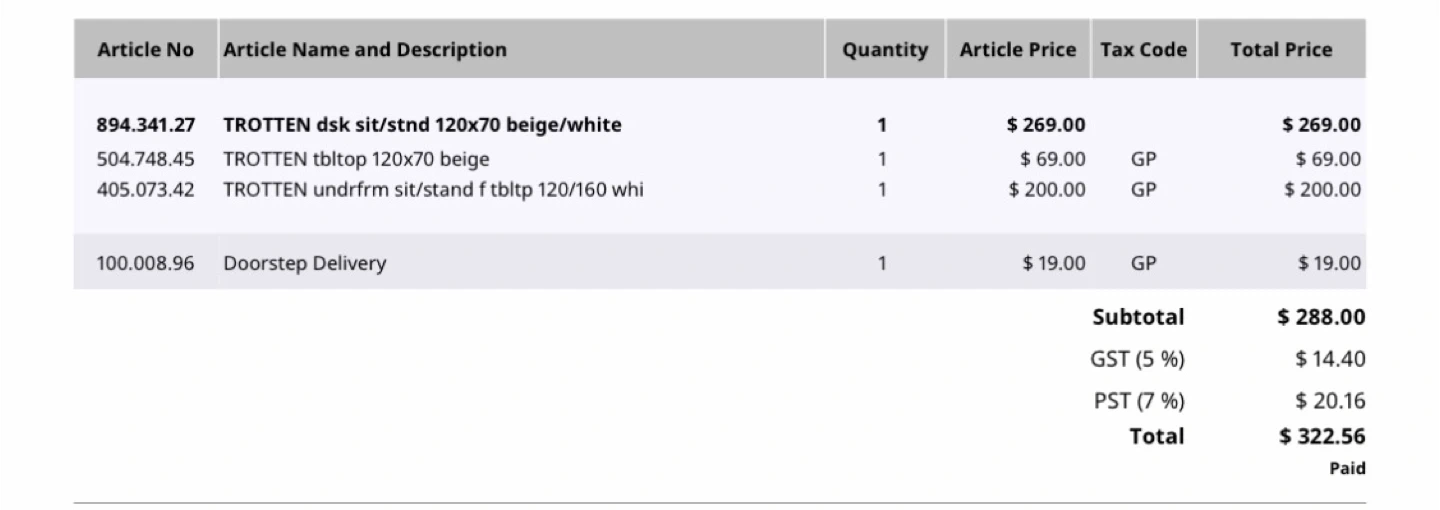1440x510 pixels.
Task: Click article number 504.748.45
Action: (146, 159)
